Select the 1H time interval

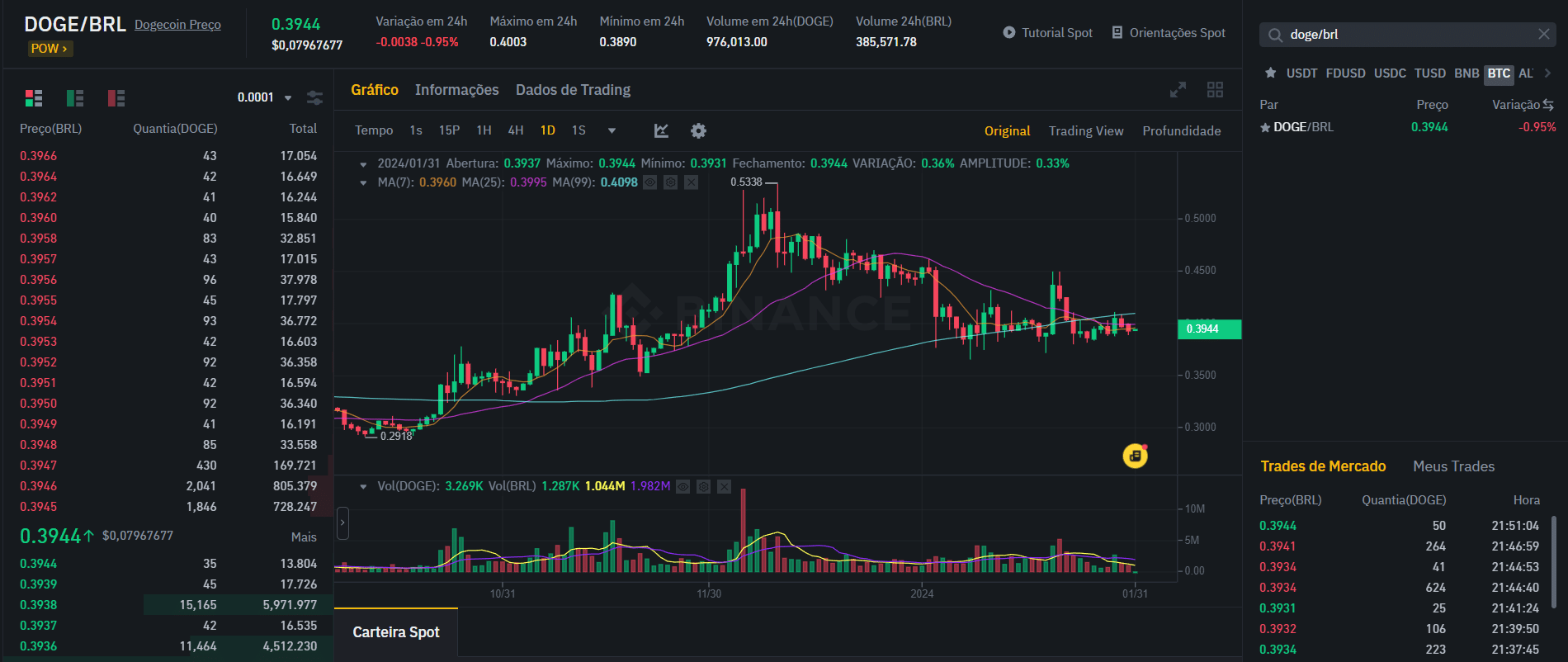pos(484,130)
